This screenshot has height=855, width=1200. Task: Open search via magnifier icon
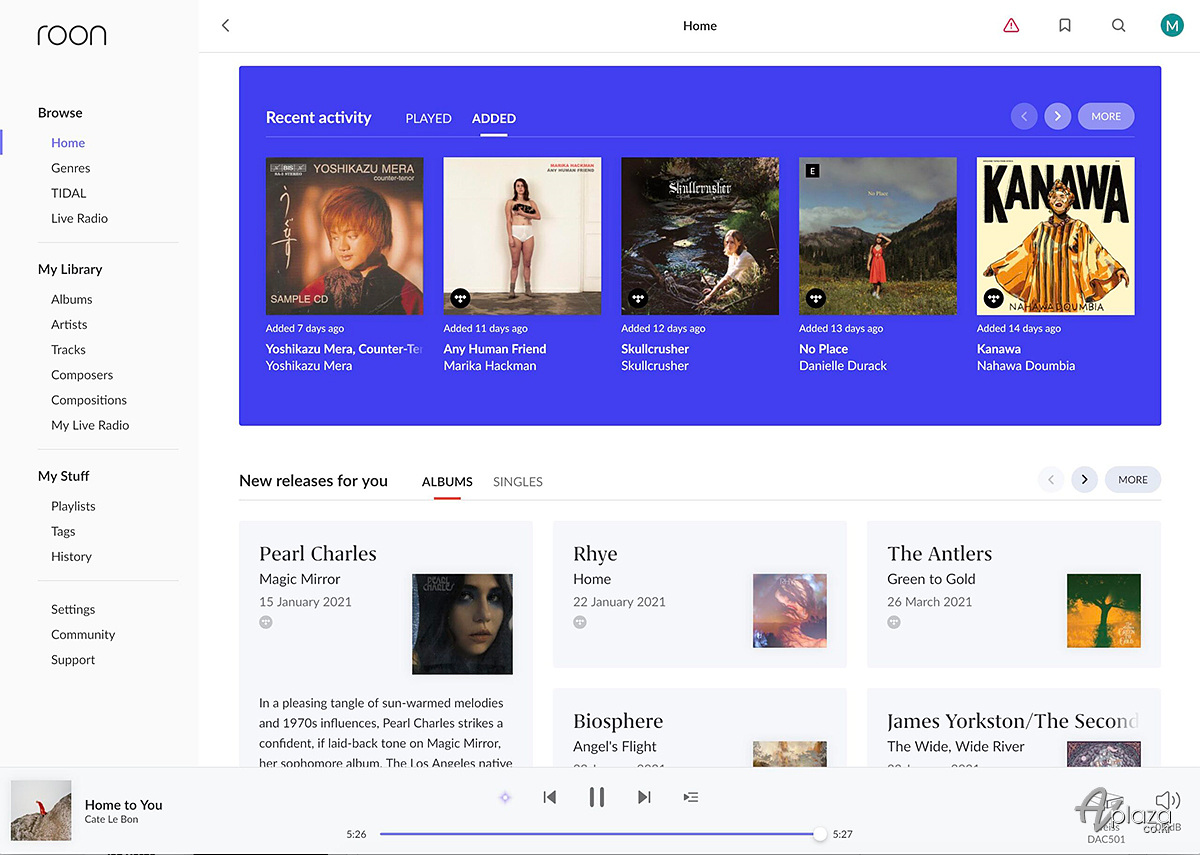point(1119,26)
